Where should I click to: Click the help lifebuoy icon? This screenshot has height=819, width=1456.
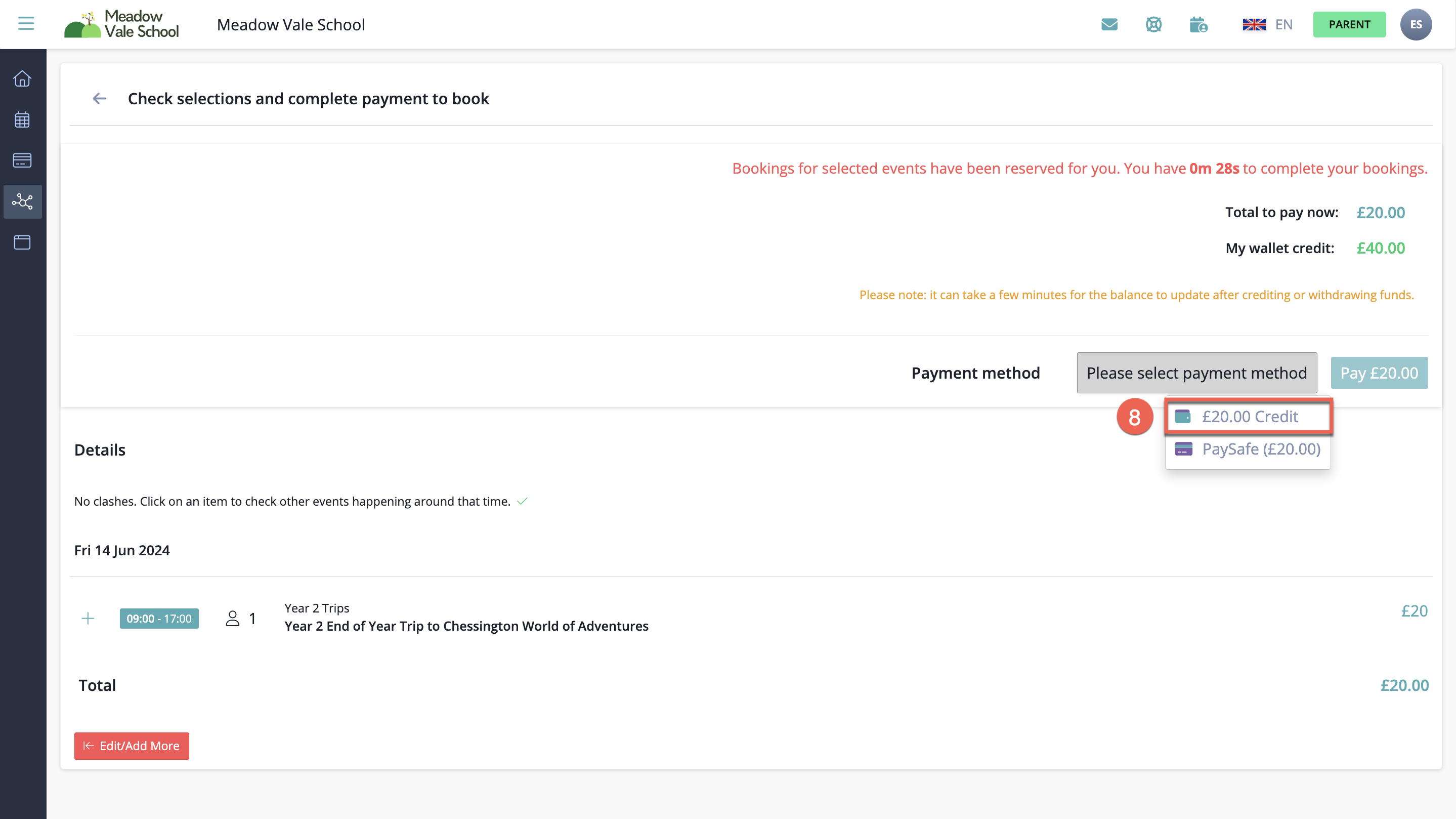click(x=1153, y=24)
